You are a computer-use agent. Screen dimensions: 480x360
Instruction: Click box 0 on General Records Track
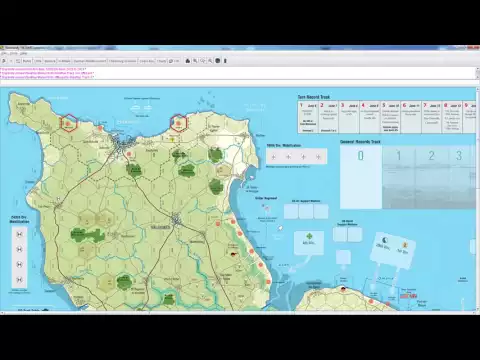[x=361, y=177]
